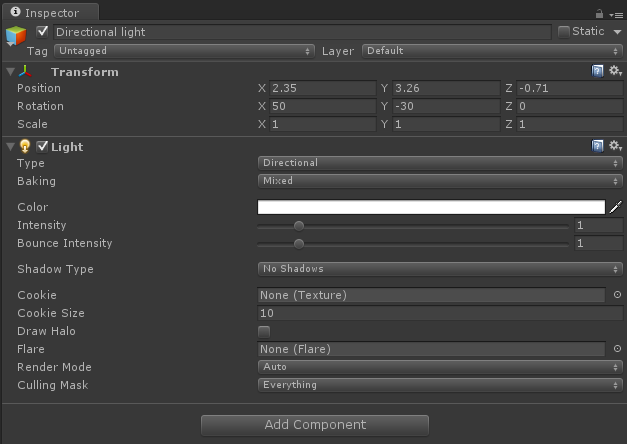This screenshot has width=627, height=444.
Task: Click the Rotation Z field
Action: click(x=569, y=106)
